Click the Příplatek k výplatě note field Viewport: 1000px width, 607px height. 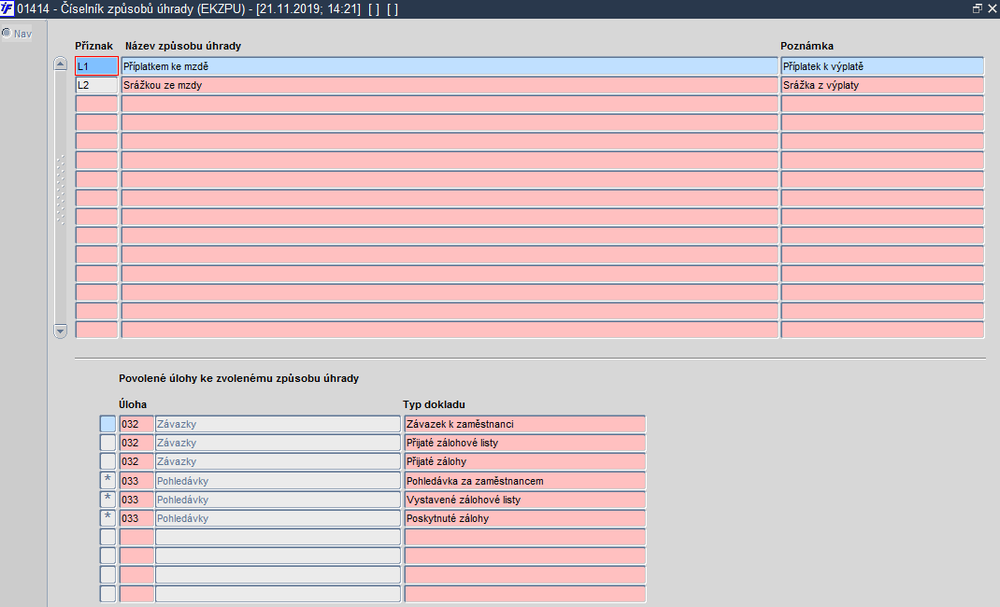click(883, 66)
